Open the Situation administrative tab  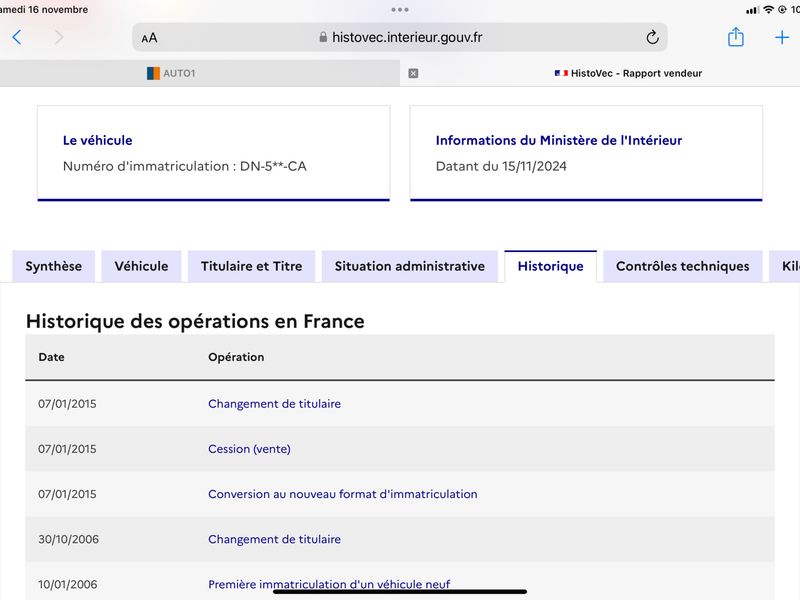click(410, 266)
